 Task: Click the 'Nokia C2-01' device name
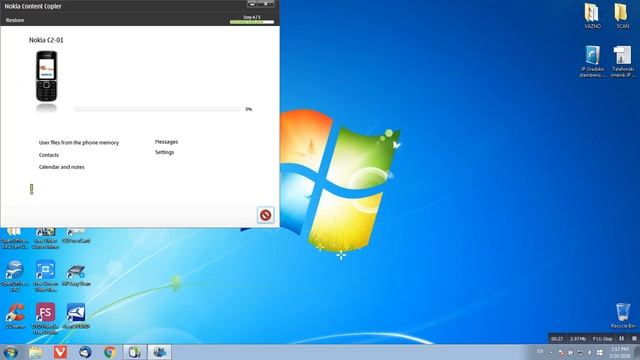click(x=46, y=40)
